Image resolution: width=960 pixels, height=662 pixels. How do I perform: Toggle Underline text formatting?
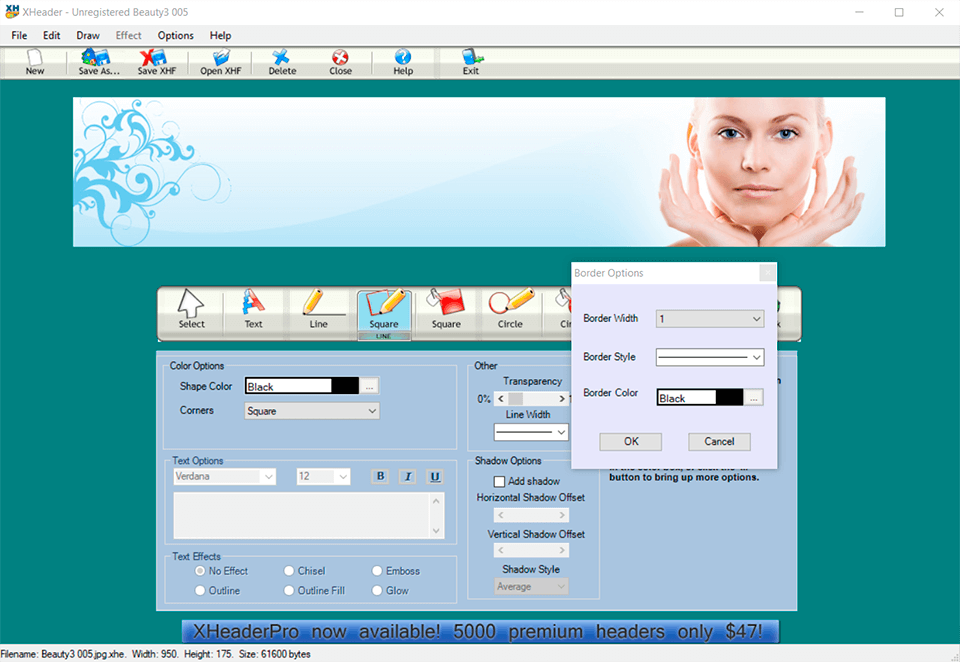[435, 476]
